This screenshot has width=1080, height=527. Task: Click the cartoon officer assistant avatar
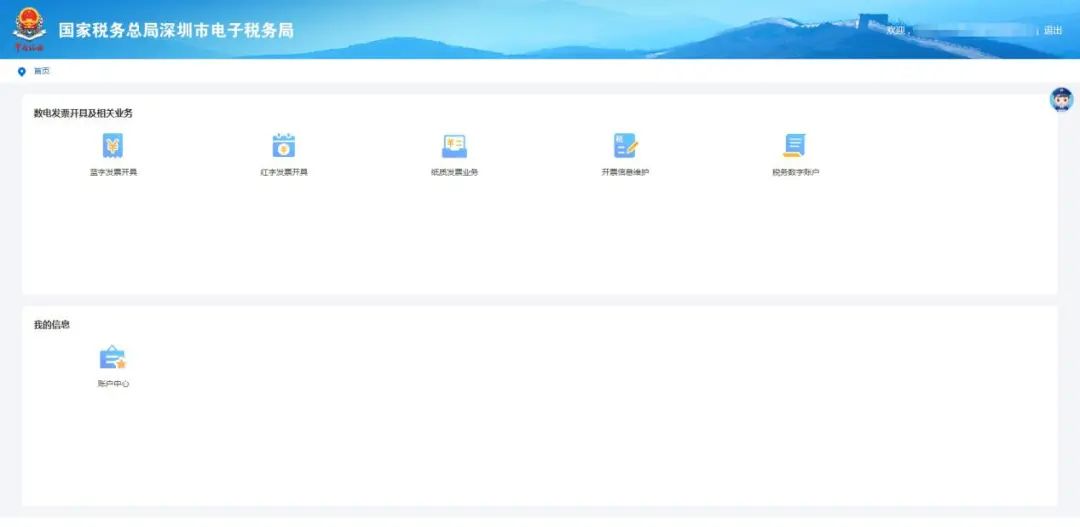coord(1061,99)
